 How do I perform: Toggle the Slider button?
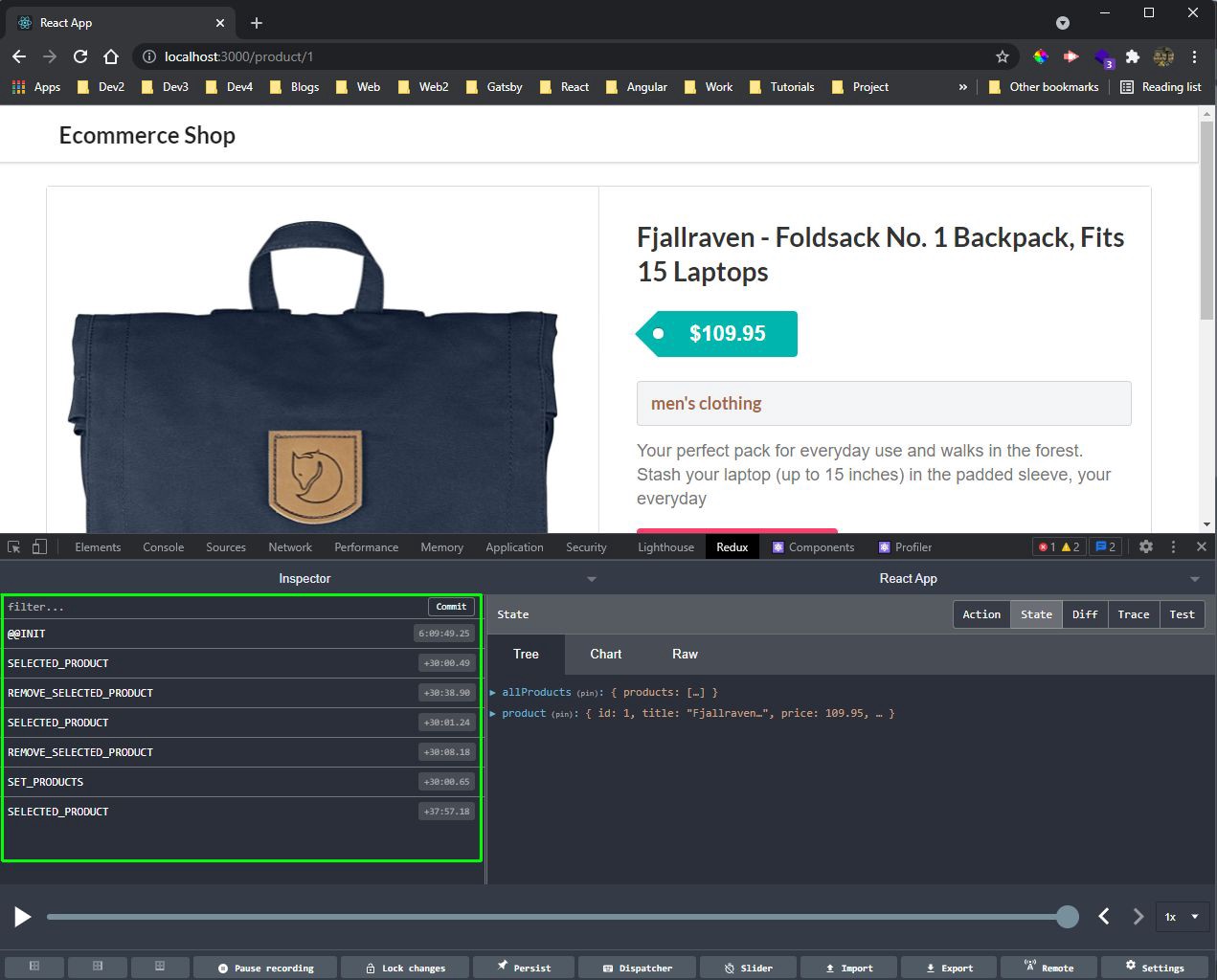tap(748, 968)
